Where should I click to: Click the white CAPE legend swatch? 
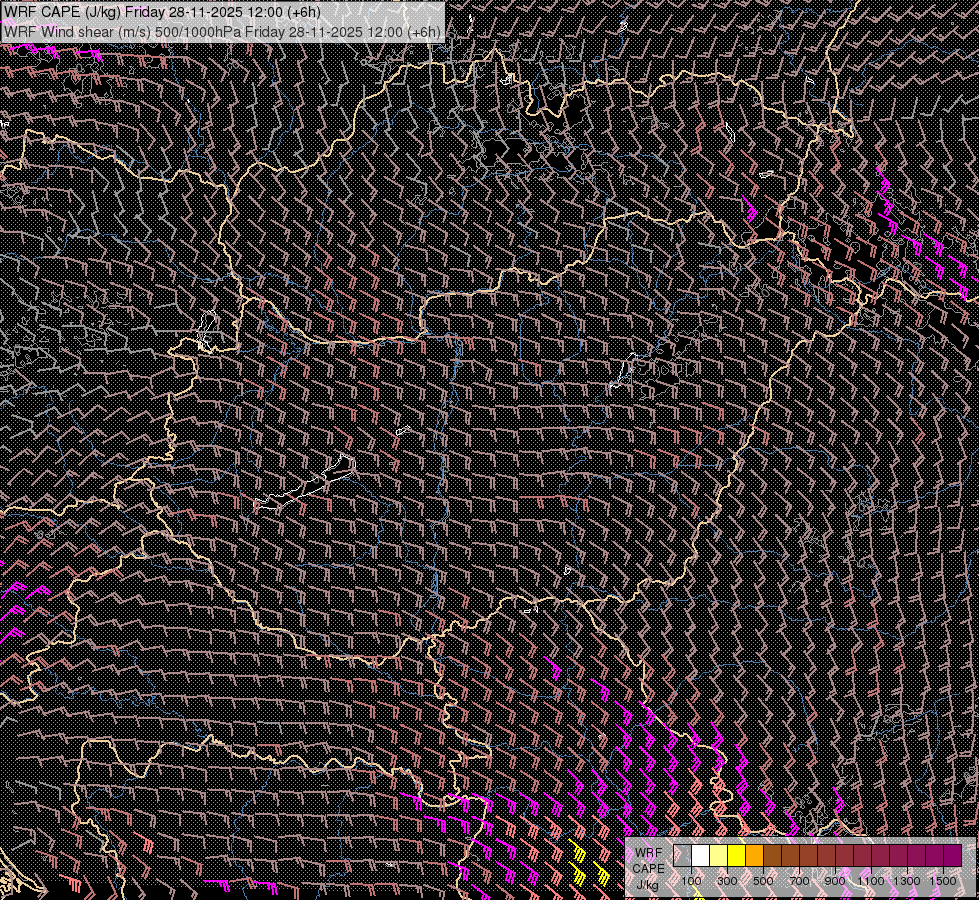[701, 855]
